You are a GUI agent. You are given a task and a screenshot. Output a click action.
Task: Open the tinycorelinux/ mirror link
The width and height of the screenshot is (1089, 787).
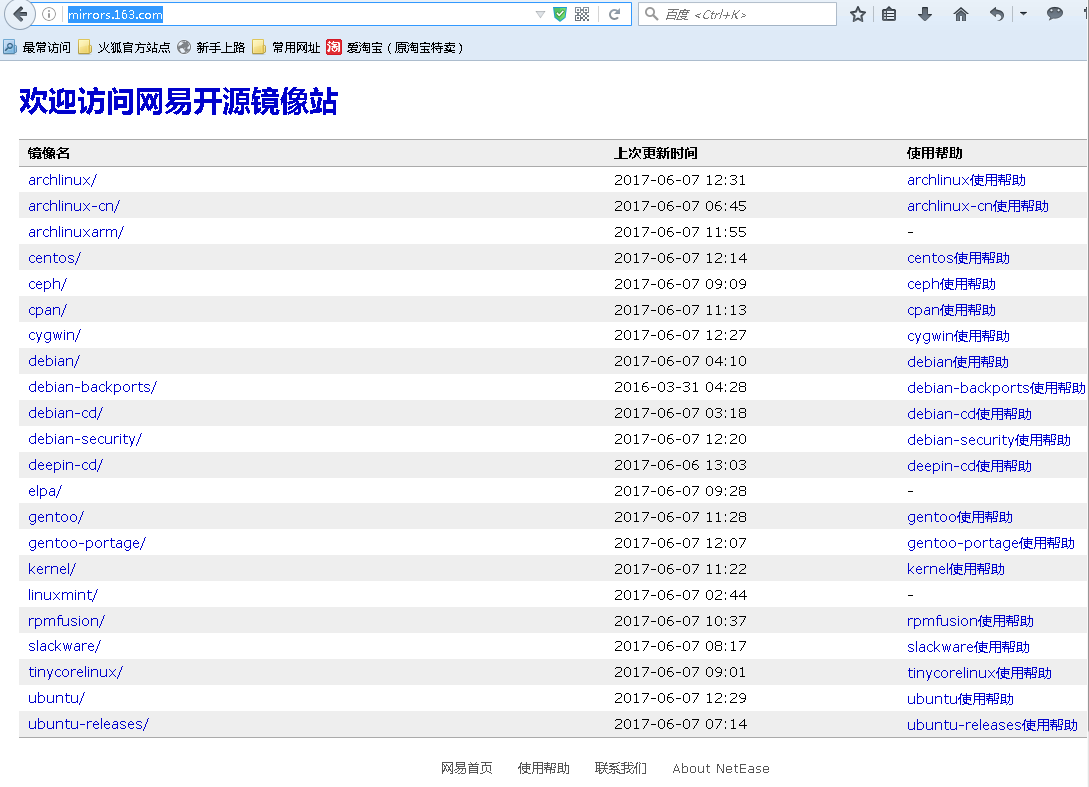(x=75, y=672)
